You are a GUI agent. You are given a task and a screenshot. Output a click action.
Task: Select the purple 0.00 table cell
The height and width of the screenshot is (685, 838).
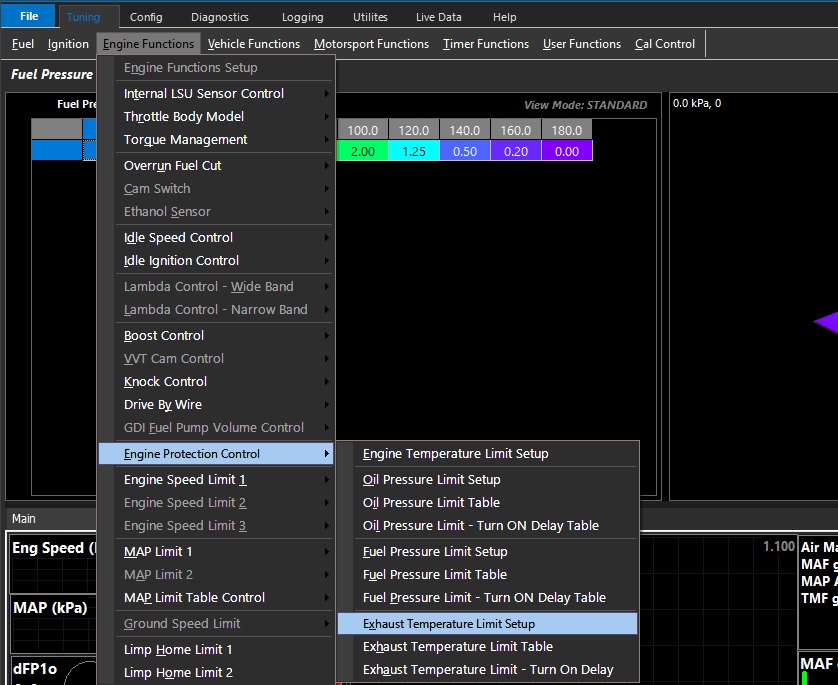click(566, 151)
